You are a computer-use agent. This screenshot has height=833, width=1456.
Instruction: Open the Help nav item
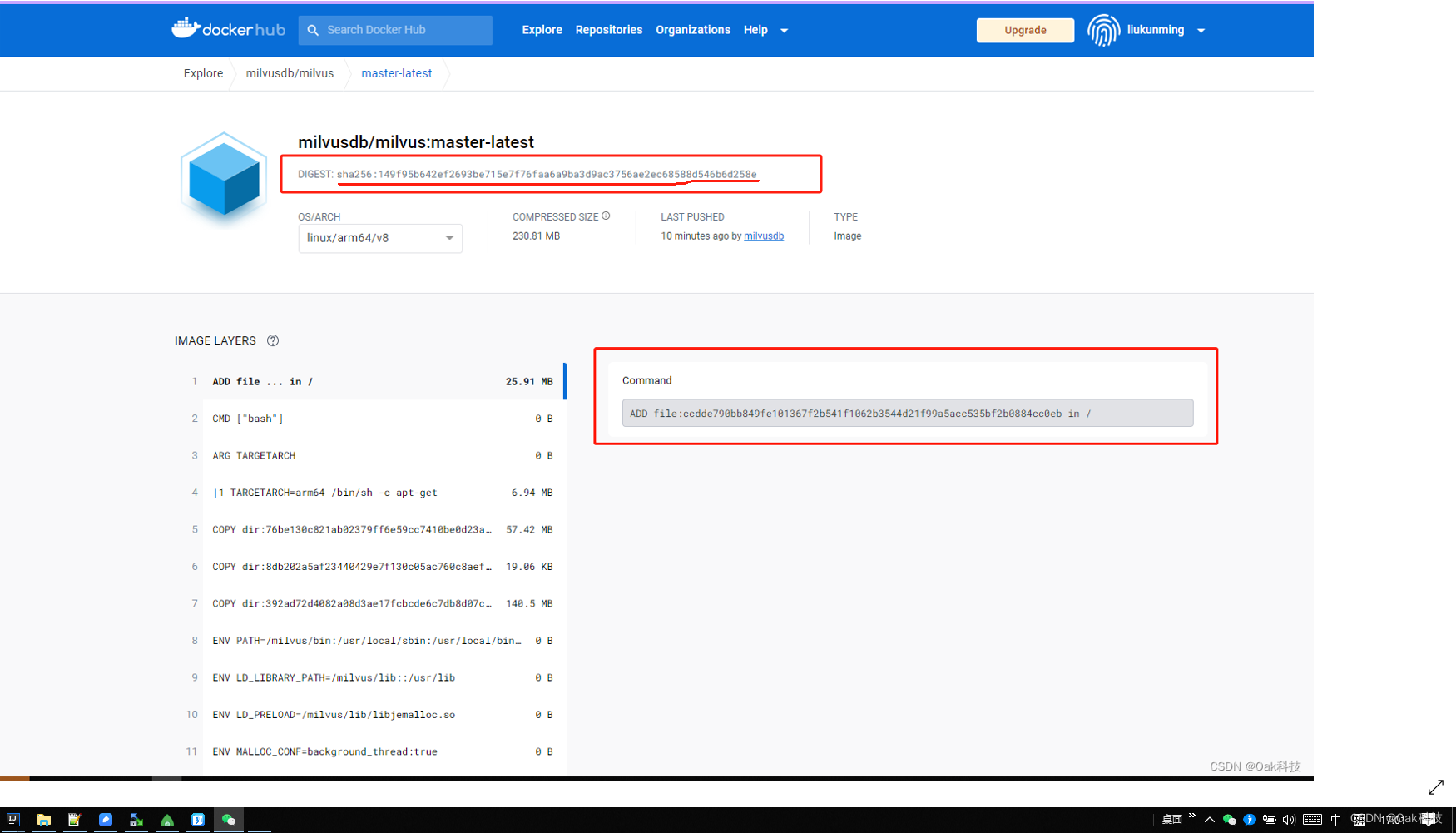(755, 30)
